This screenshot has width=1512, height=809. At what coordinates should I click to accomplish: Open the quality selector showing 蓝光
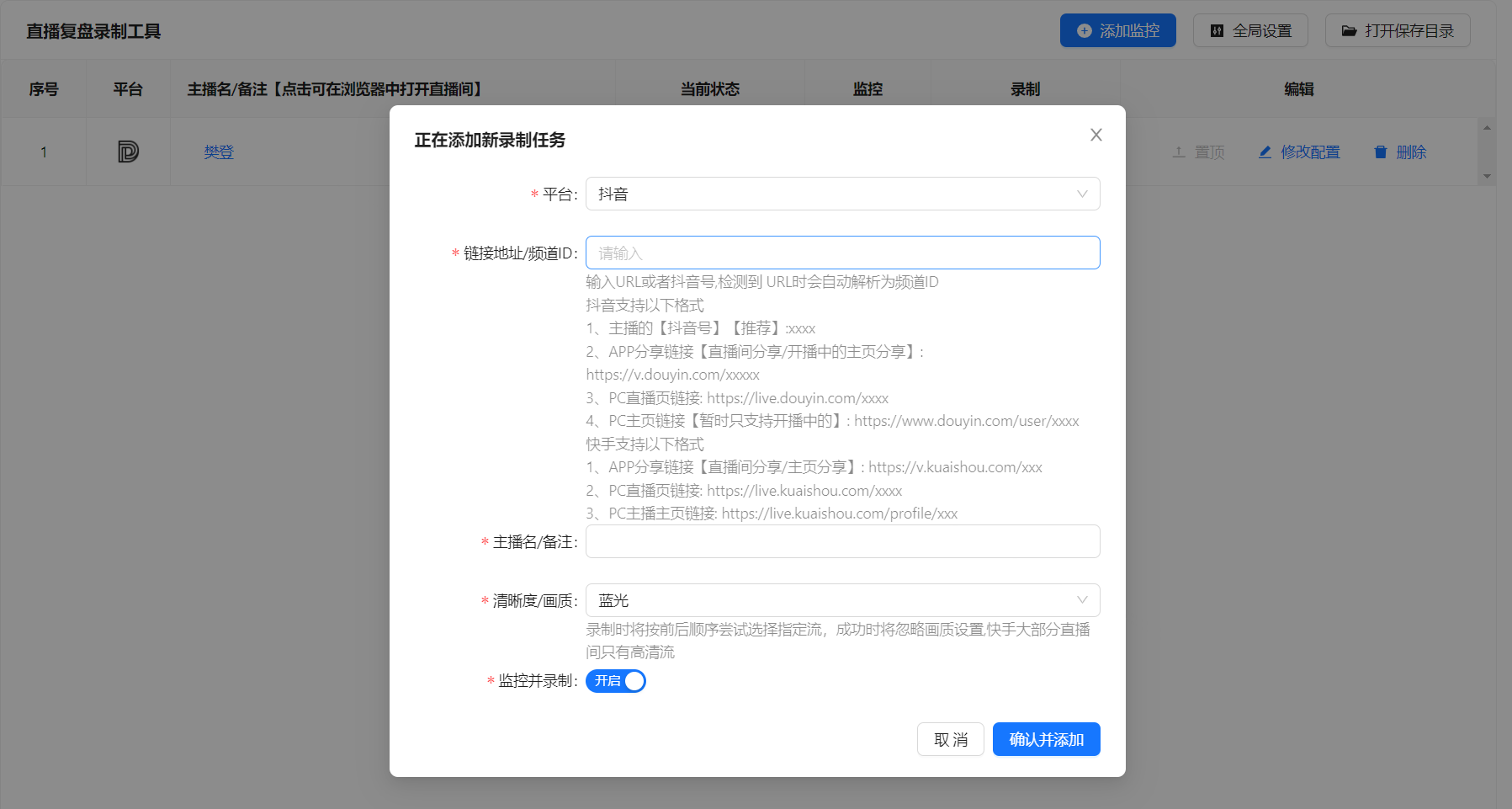click(x=841, y=600)
